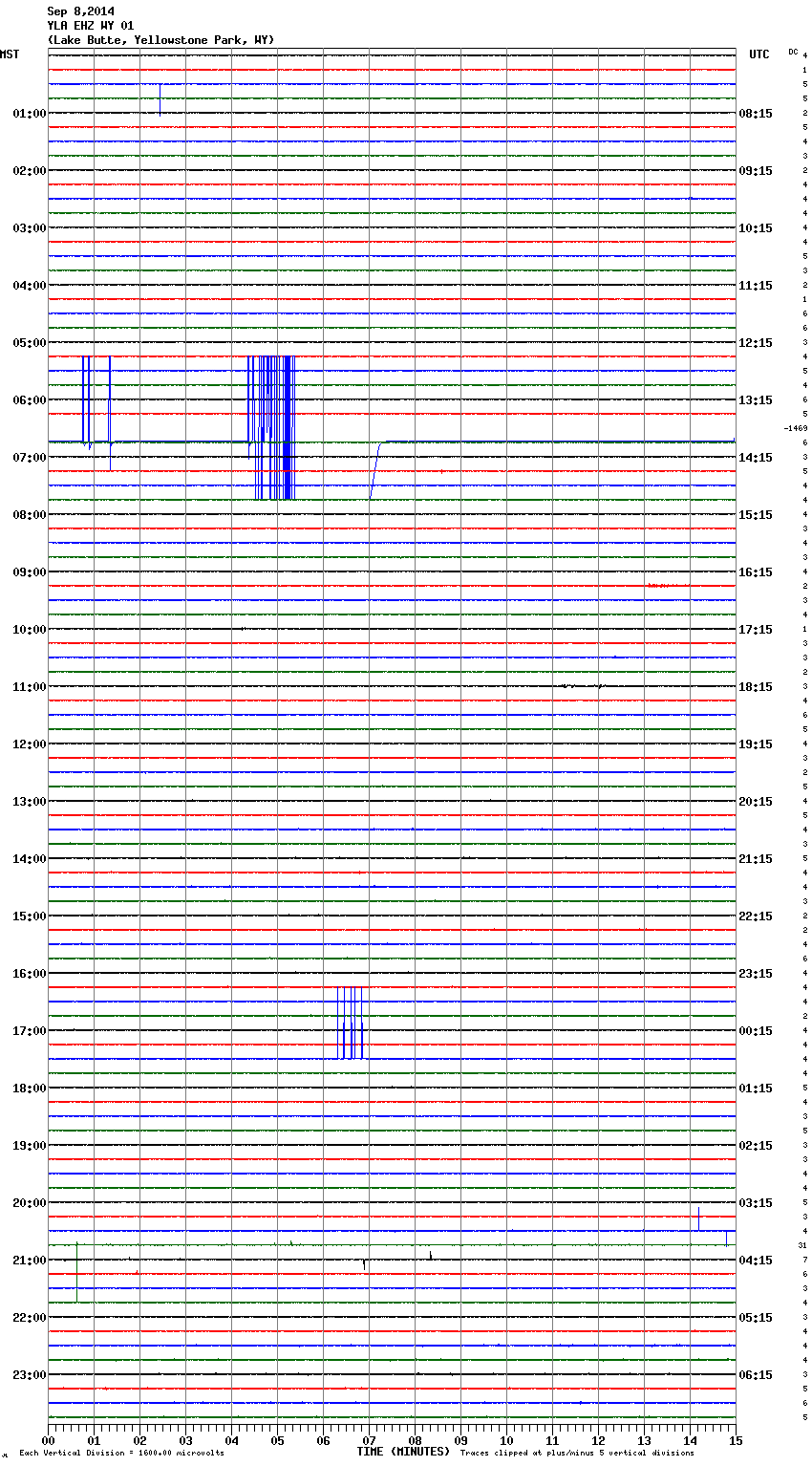Click the 17:15 UTC time label
The width and height of the screenshot is (812, 1466).
756,630
